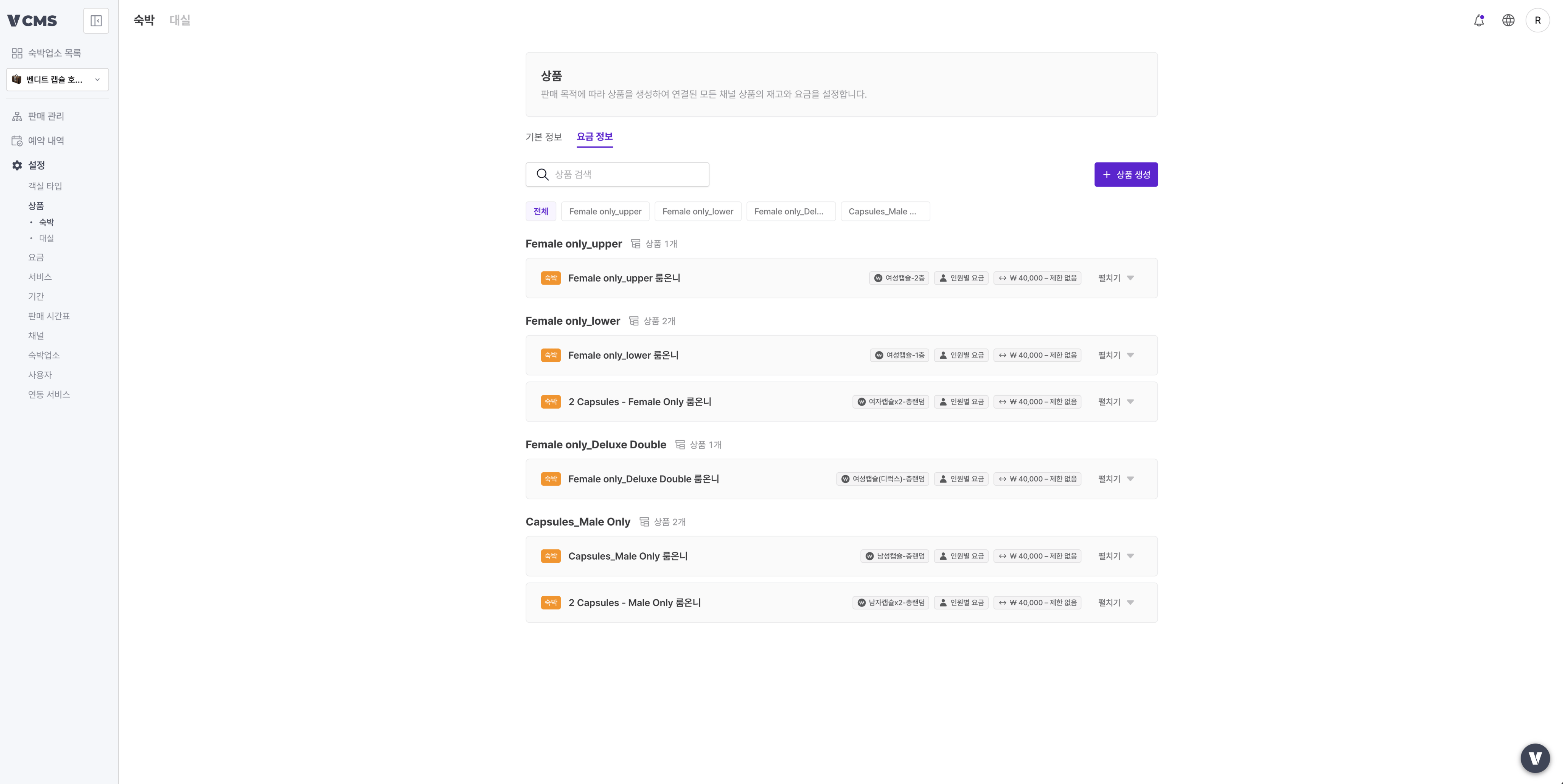Open 사용자 settings in sidebar

(x=40, y=375)
